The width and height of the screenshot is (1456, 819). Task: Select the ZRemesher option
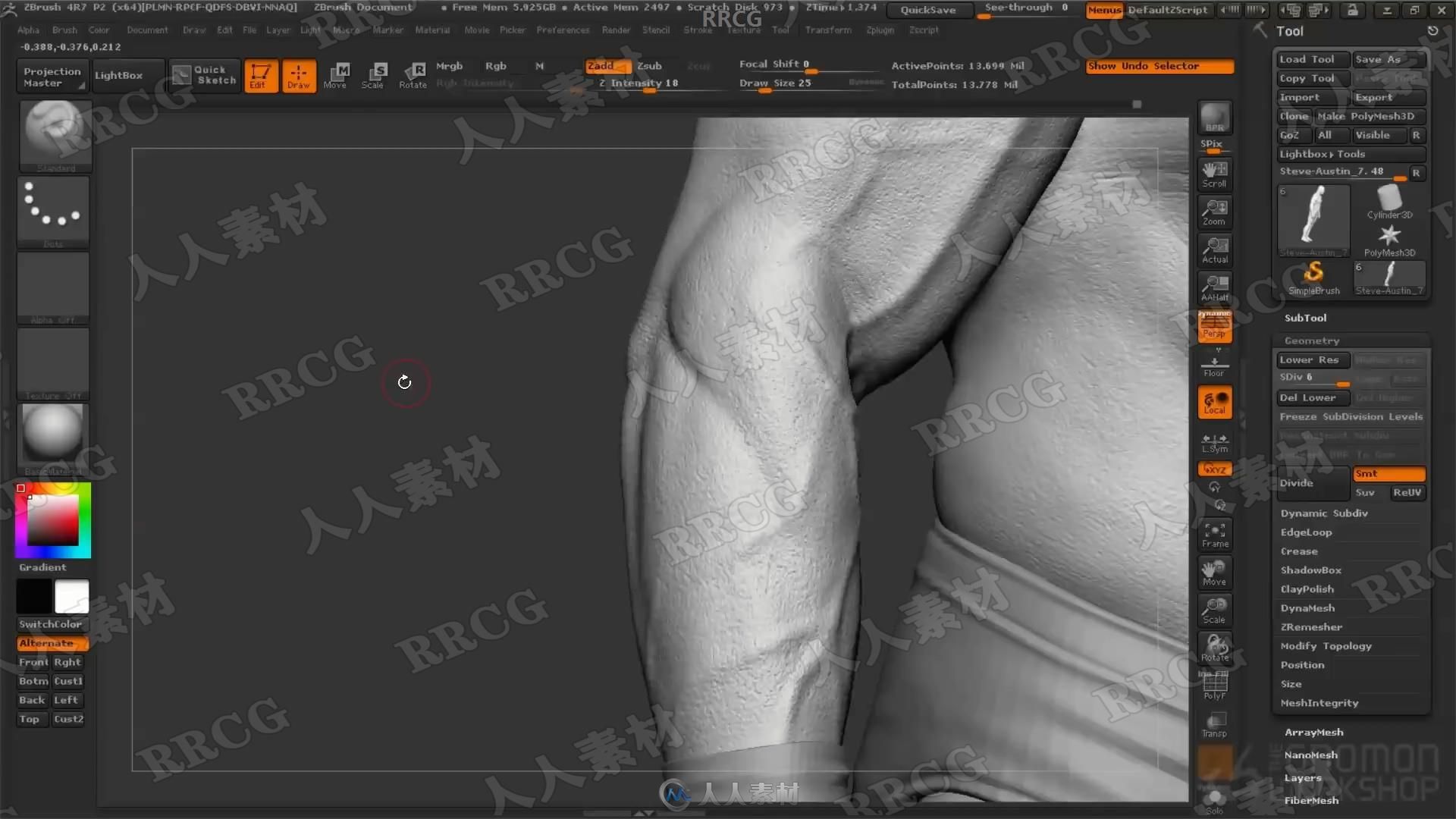(x=1312, y=627)
